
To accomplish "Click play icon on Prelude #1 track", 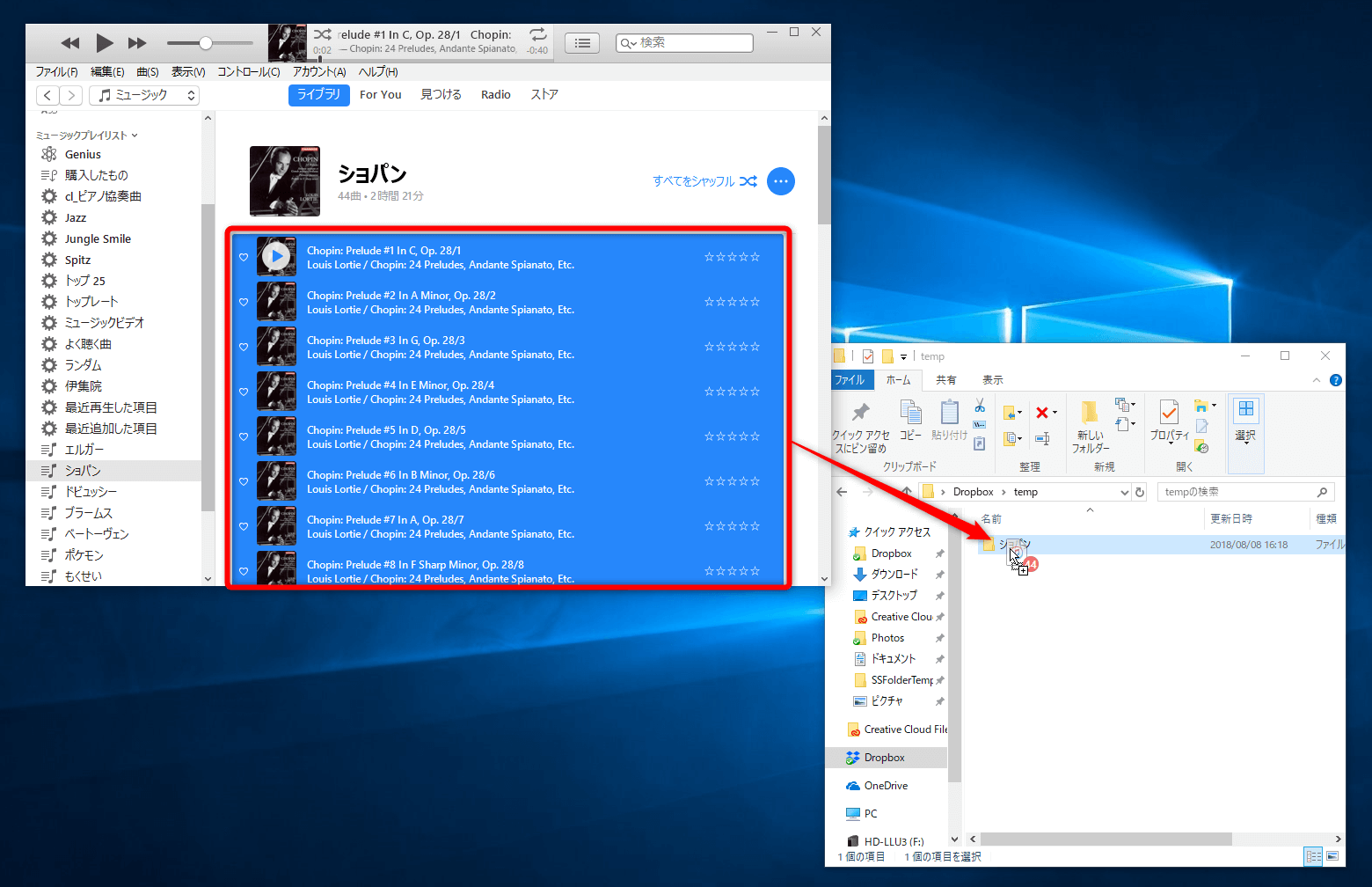I will click(x=276, y=256).
